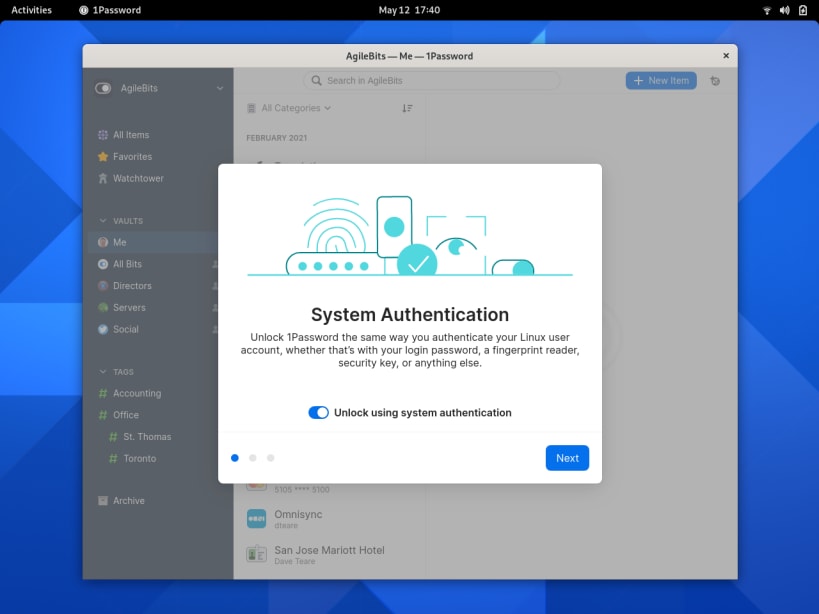Screen dimensions: 819x614
Task: Select the All Bits vault icon
Action: tap(103, 264)
